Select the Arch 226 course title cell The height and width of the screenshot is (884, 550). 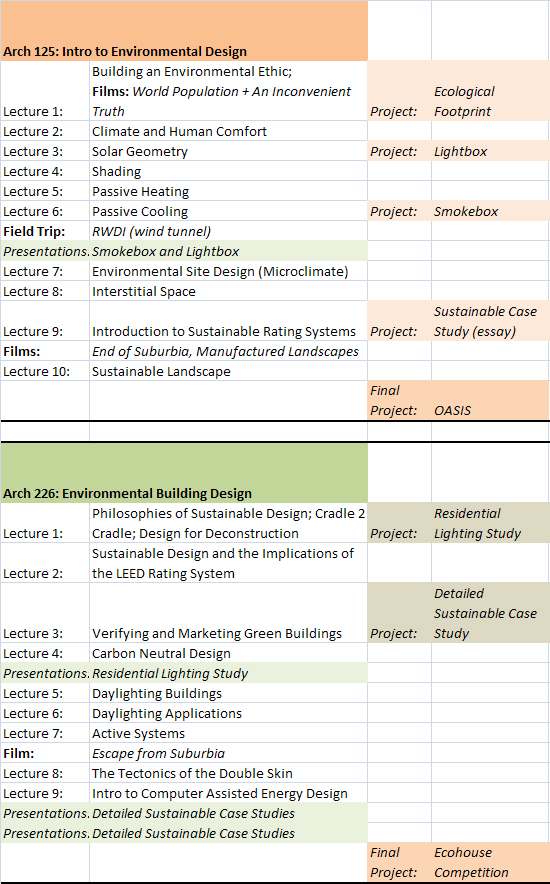[x=184, y=473]
